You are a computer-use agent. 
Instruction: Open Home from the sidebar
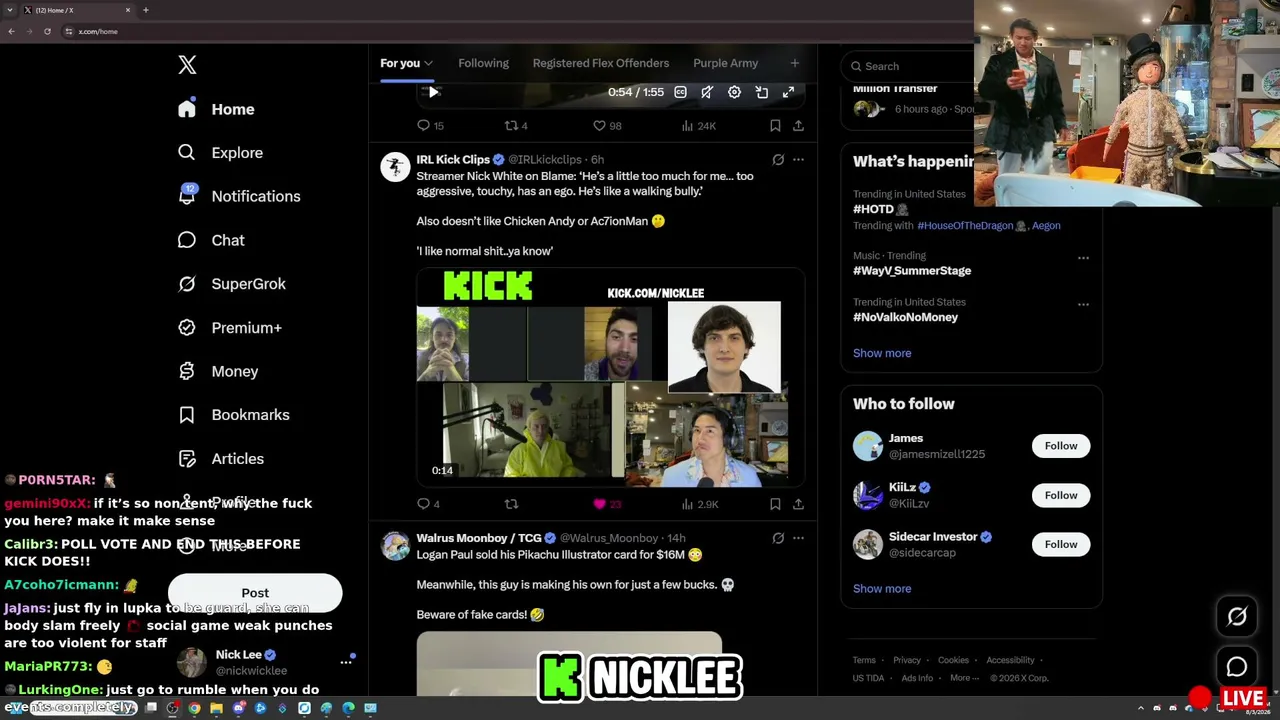click(x=217, y=109)
